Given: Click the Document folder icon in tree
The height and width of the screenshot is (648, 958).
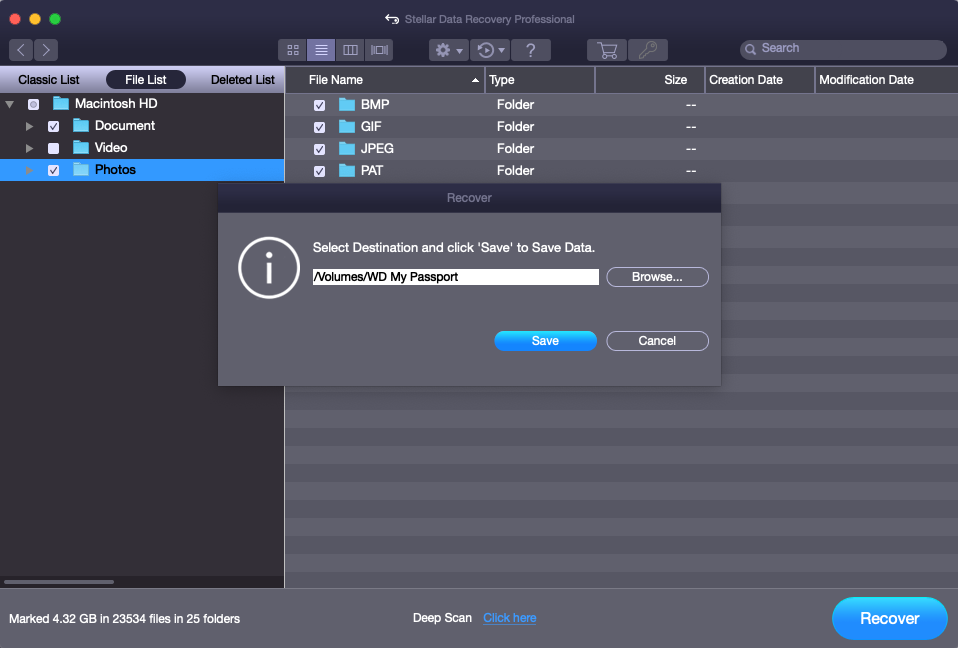Looking at the screenshot, I should 81,125.
